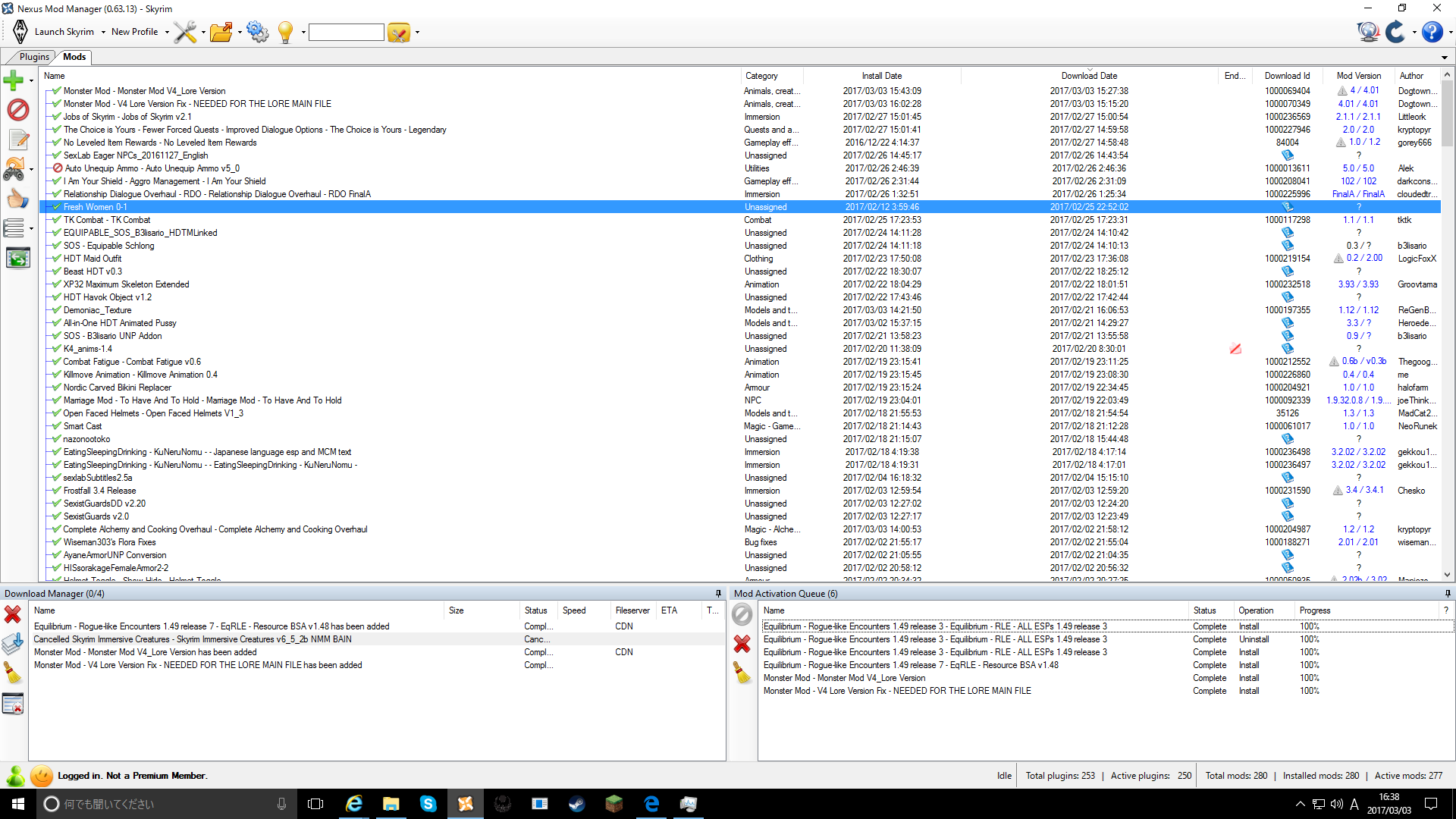Click the edit notepad with pencil icon
Viewport: 1456px width, 819px height.
(18, 140)
